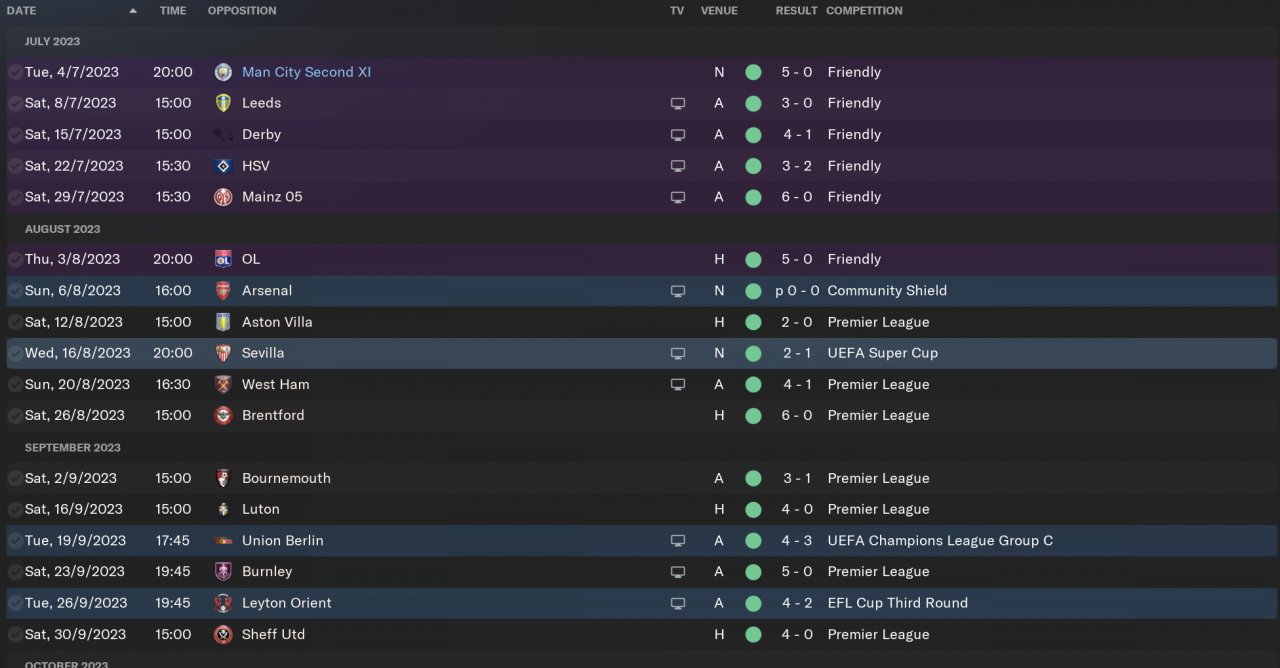Image resolution: width=1280 pixels, height=668 pixels.
Task: Click the Sevilla club badge
Action: (x=223, y=353)
